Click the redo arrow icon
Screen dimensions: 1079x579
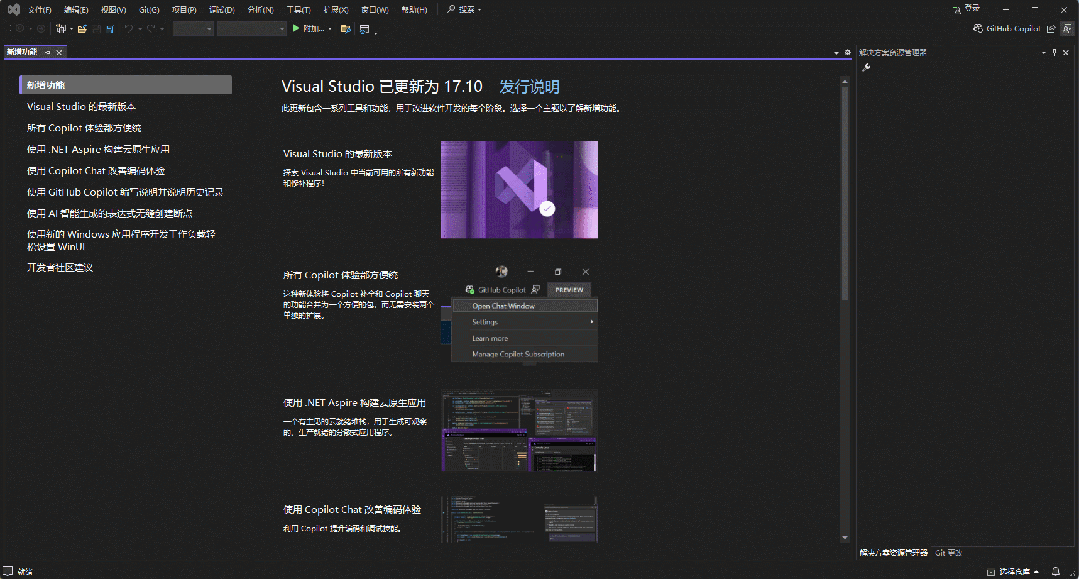point(151,29)
